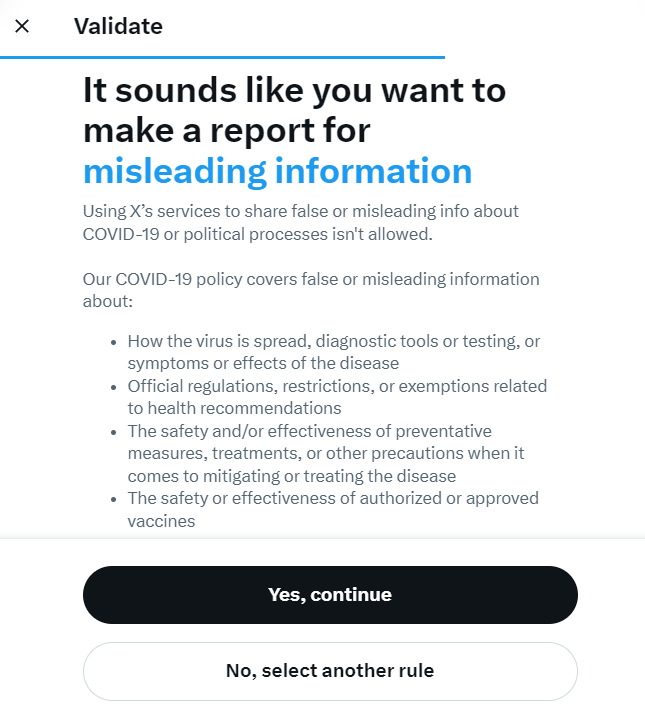
Task: Click the bullet dot before "Official regulations"
Action: click(116, 387)
